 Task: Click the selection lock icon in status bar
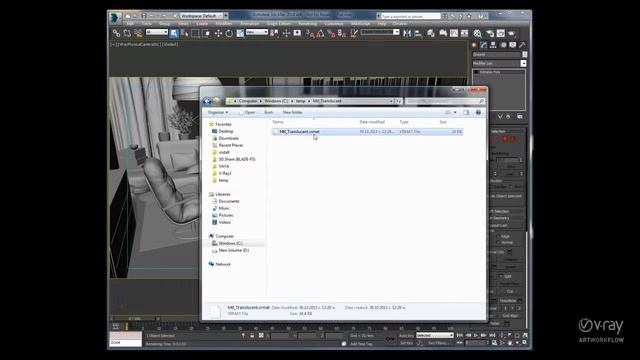tap(252, 336)
